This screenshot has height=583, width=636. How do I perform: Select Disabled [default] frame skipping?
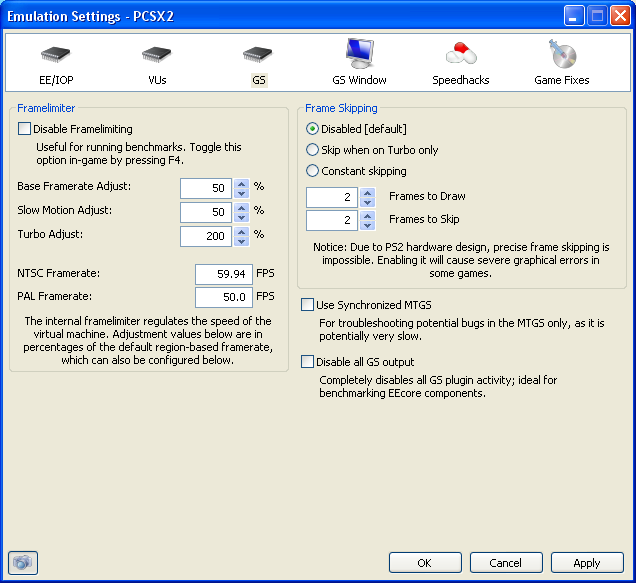pyautogui.click(x=312, y=129)
